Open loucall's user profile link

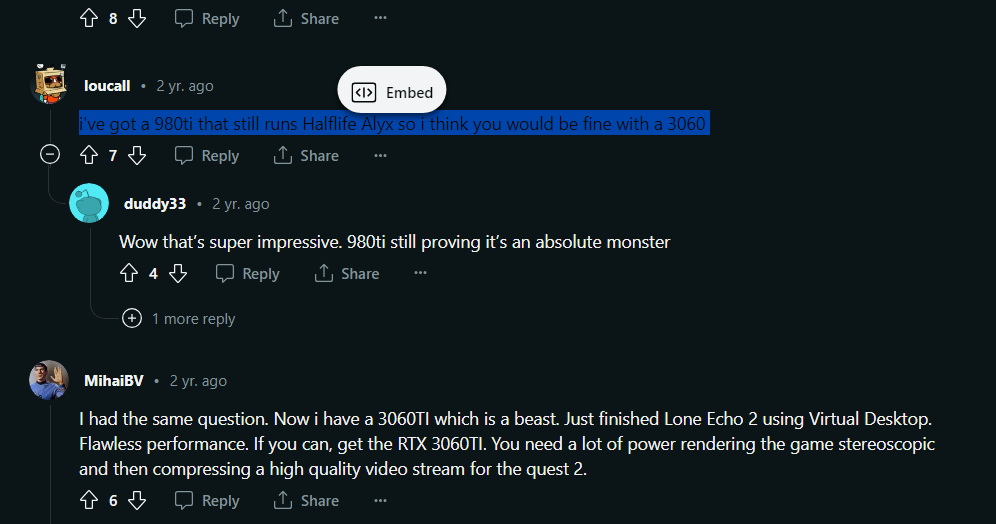coord(107,86)
